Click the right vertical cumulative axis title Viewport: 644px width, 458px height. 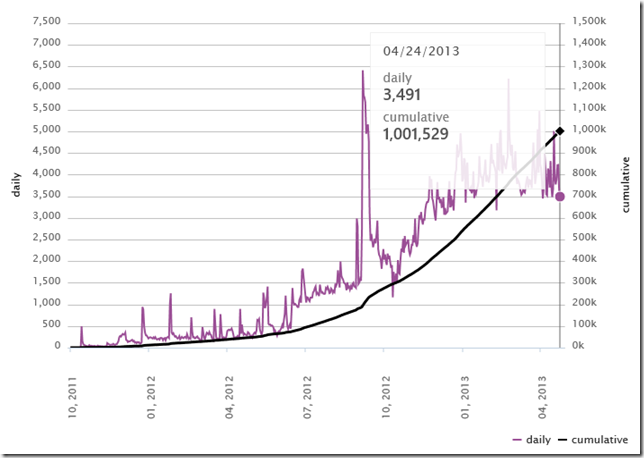625,185
